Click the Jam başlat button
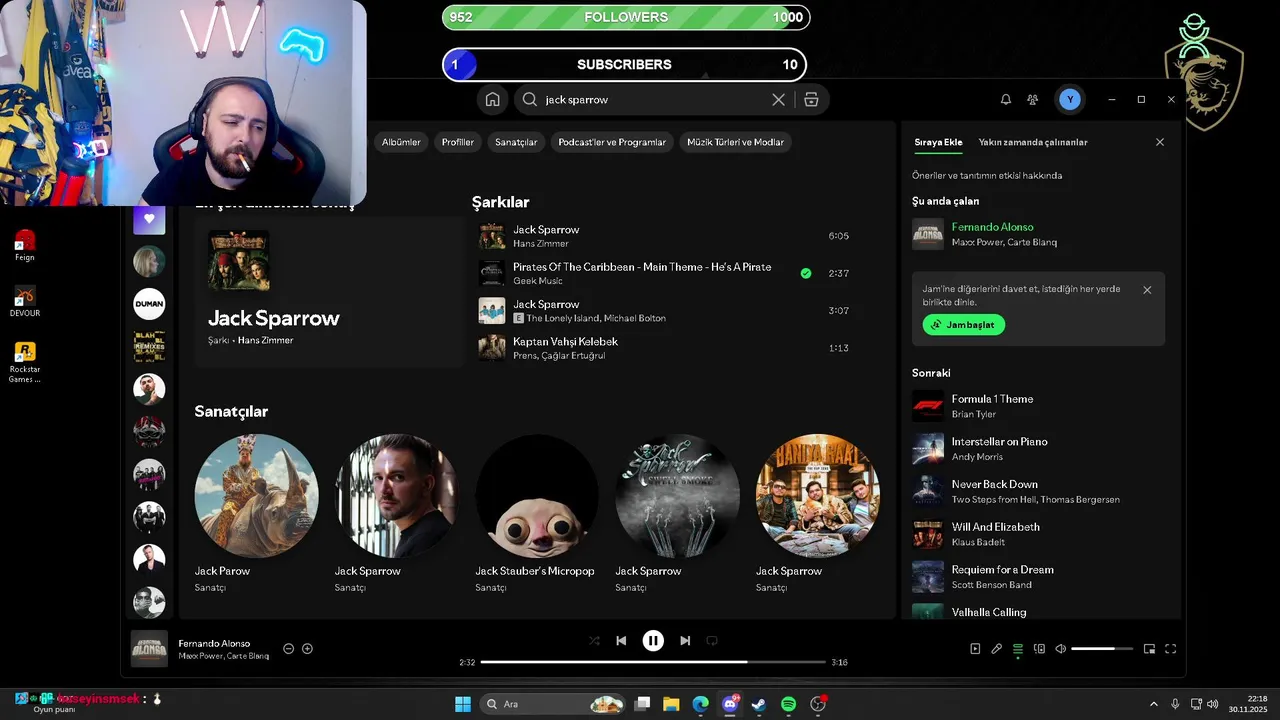 coord(964,325)
